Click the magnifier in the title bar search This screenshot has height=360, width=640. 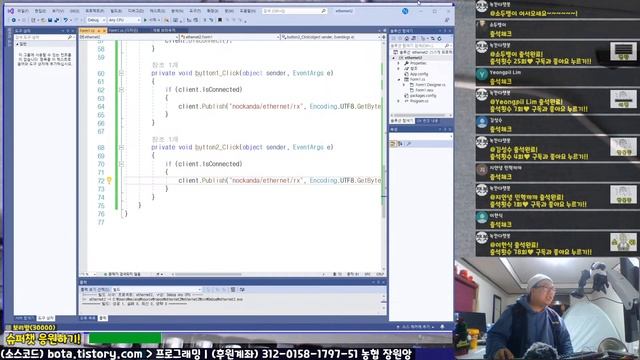coord(323,11)
